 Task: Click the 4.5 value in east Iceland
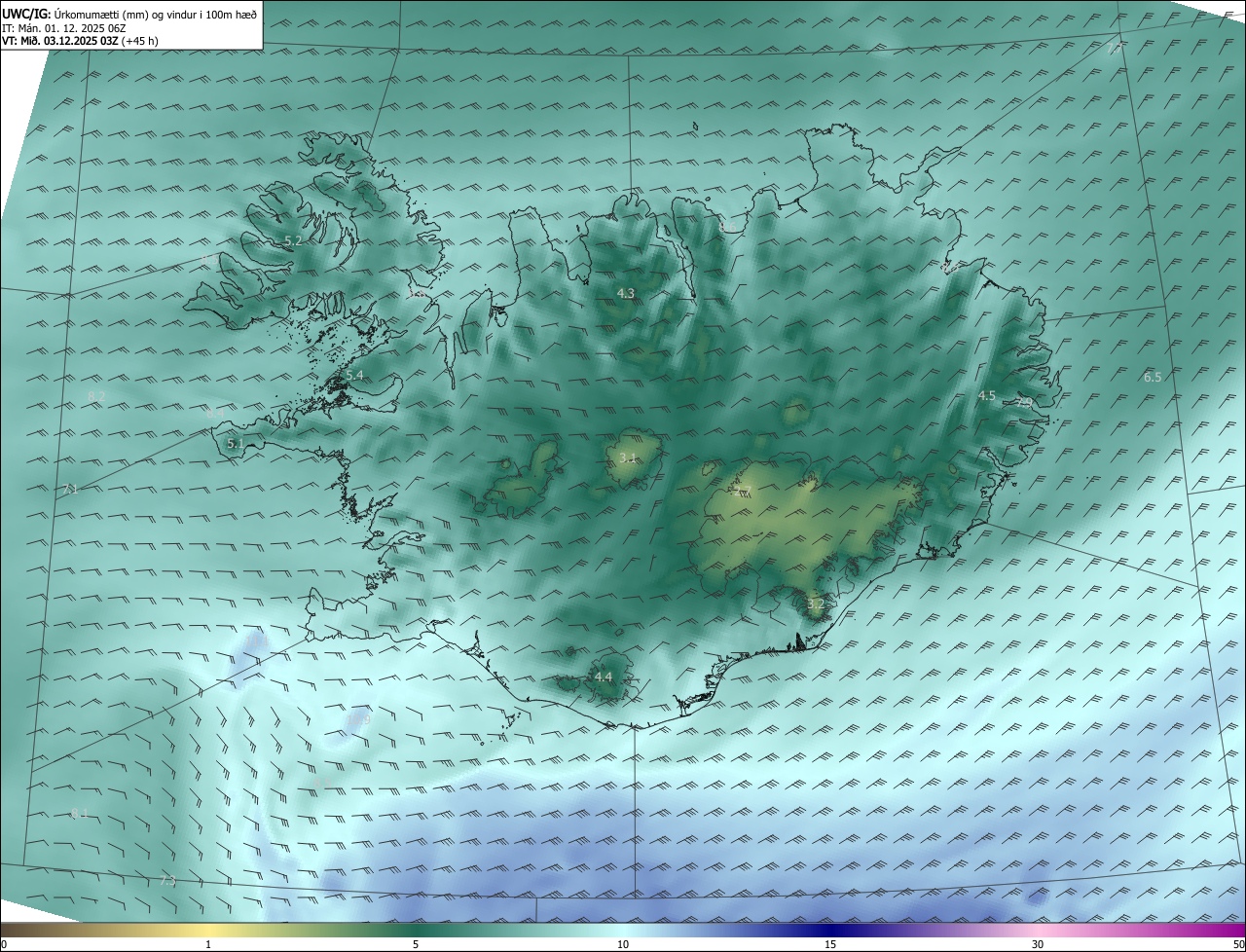coord(987,395)
